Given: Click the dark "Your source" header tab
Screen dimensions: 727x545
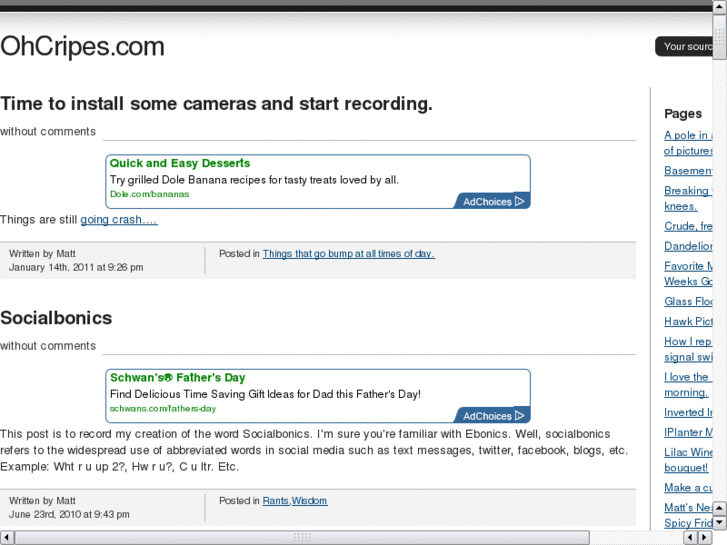Looking at the screenshot, I should pyautogui.click(x=688, y=46).
